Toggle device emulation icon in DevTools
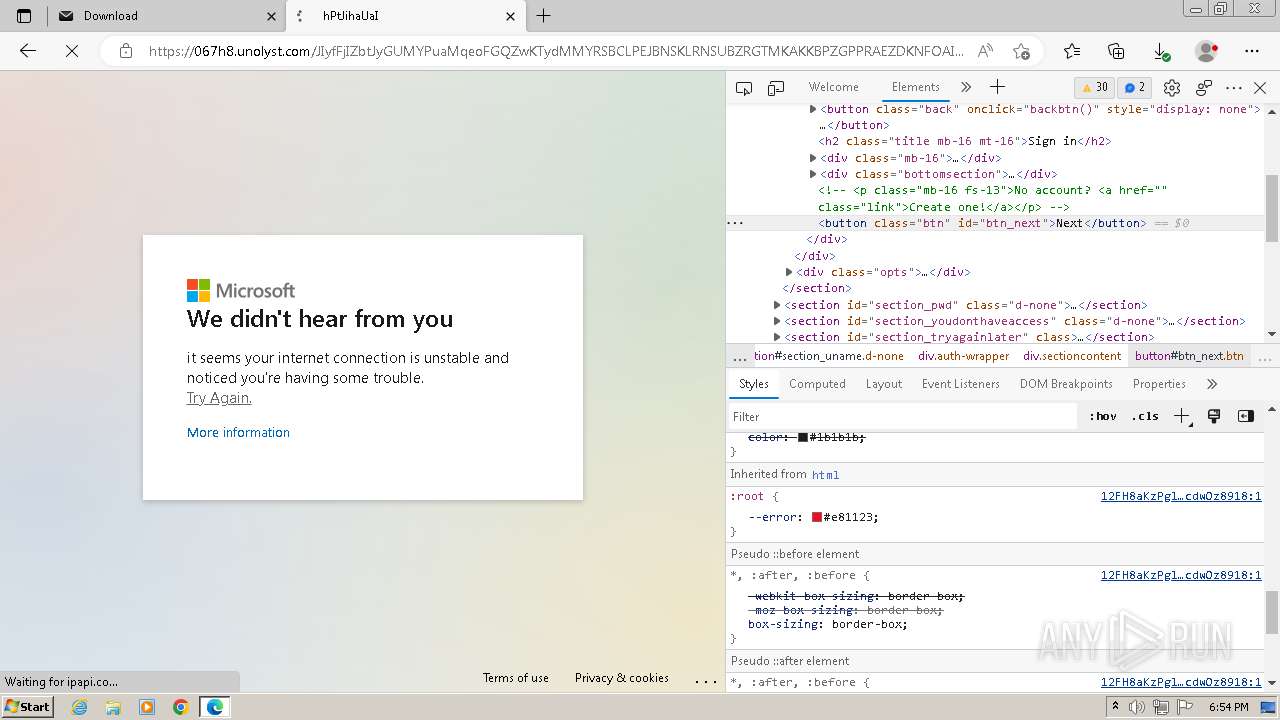 tap(776, 88)
